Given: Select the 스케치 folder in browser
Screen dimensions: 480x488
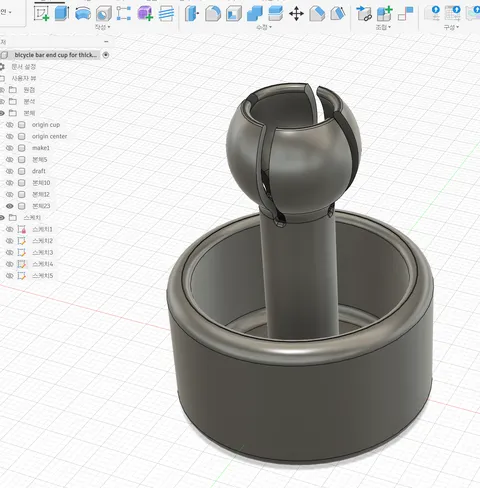Looking at the screenshot, I should pyautogui.click(x=32, y=218).
